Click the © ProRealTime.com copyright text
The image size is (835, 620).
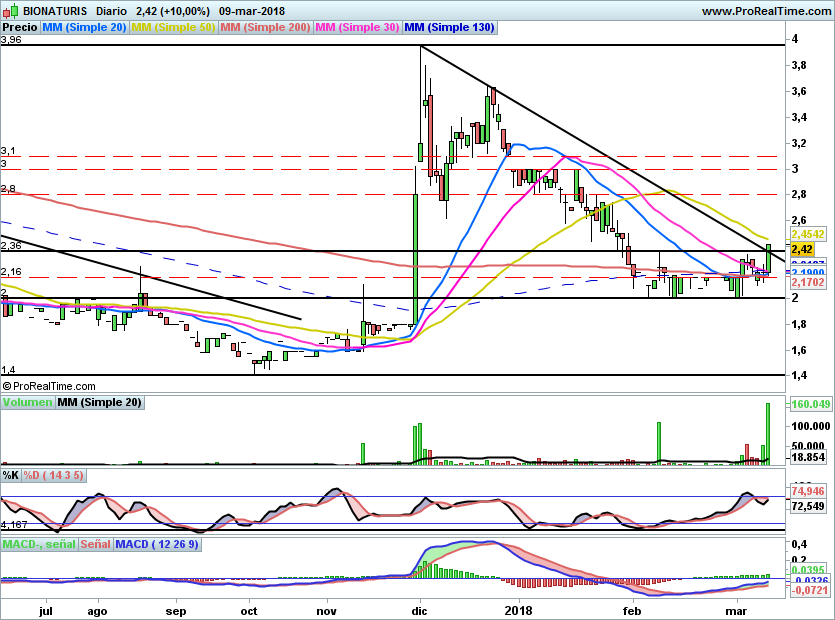pos(49,386)
